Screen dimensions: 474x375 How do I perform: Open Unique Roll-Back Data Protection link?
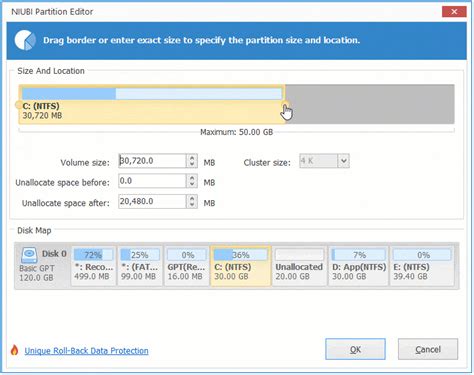86,351
